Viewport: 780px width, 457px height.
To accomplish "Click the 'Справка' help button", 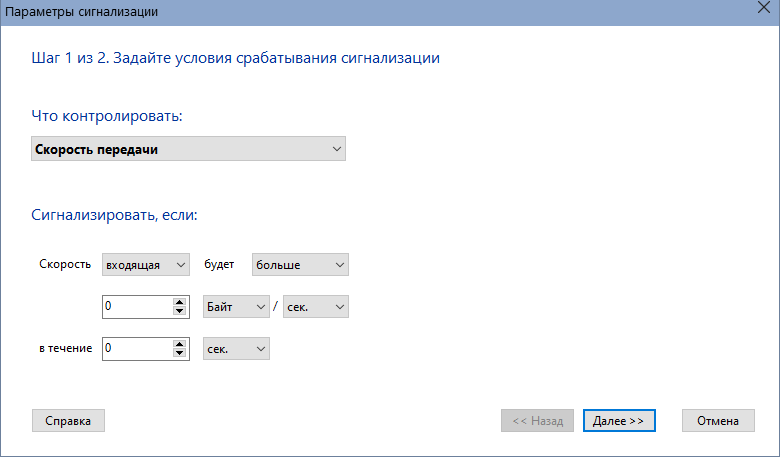I will 68,421.
